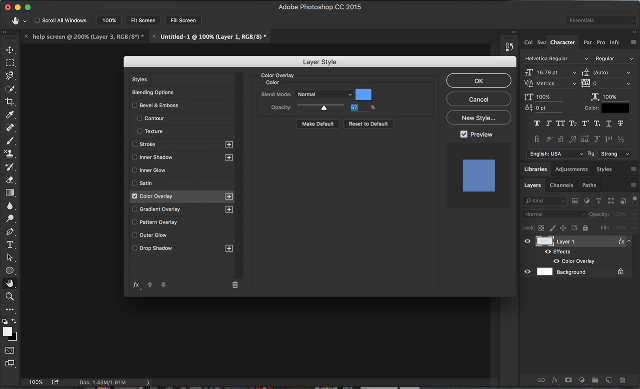Click Reset to Default button
The width and height of the screenshot is (640, 389).
(368, 124)
